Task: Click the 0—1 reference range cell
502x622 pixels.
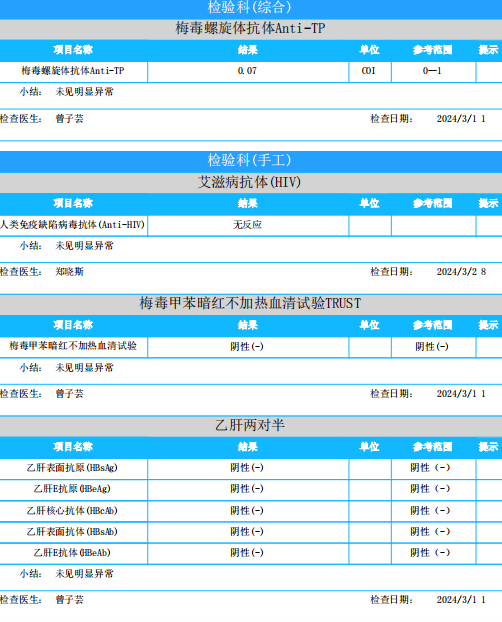Action: pyautogui.click(x=432, y=71)
